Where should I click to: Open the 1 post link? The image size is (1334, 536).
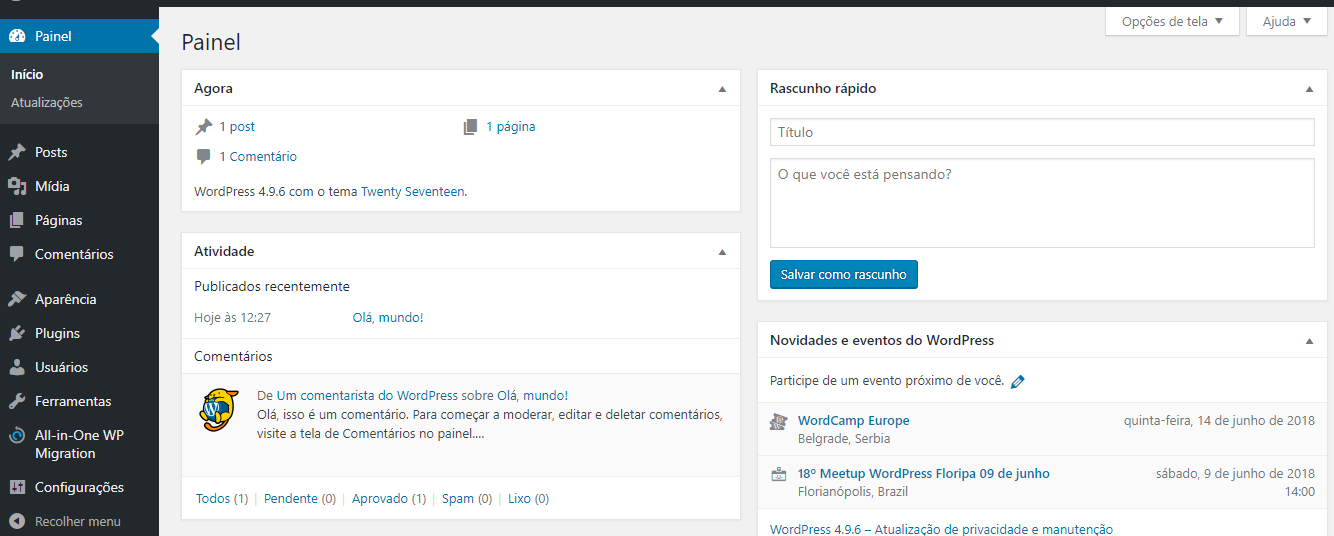click(237, 127)
